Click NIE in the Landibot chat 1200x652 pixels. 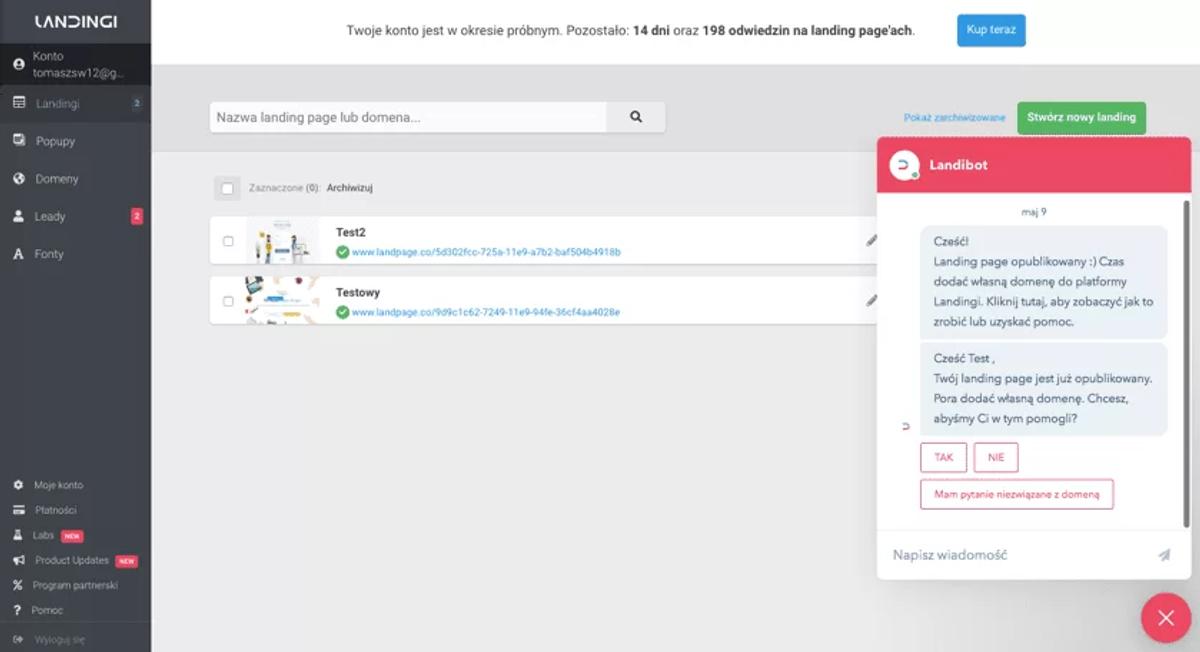tap(996, 458)
